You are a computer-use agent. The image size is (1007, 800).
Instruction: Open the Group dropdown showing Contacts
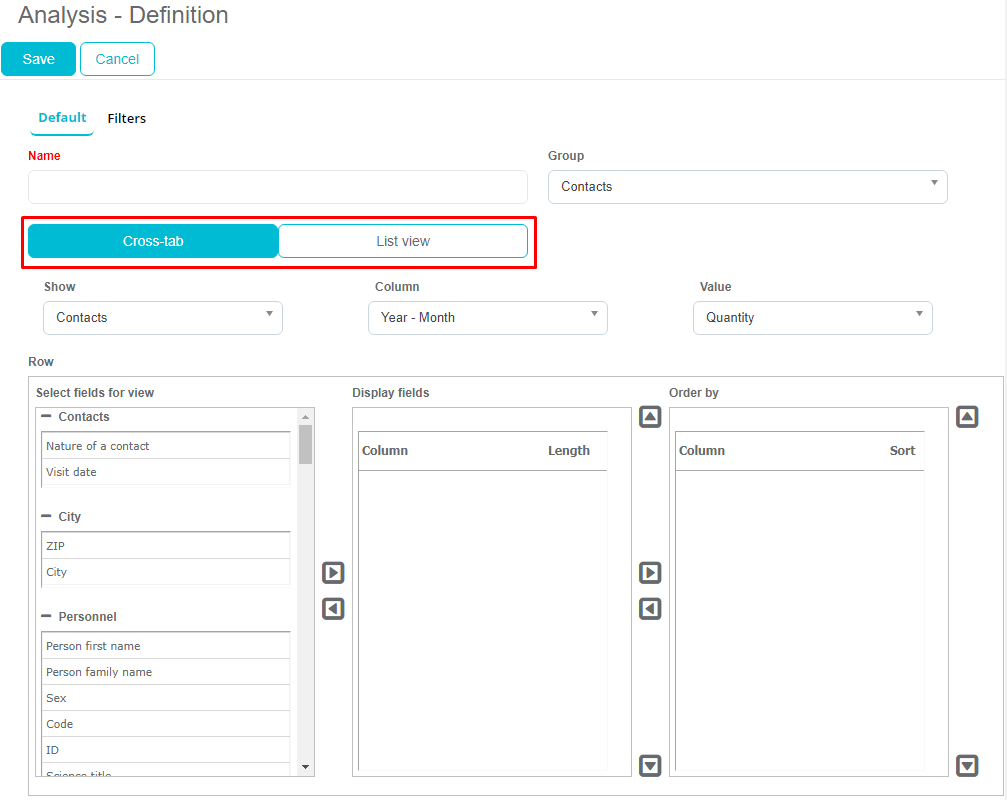pyautogui.click(x=747, y=187)
